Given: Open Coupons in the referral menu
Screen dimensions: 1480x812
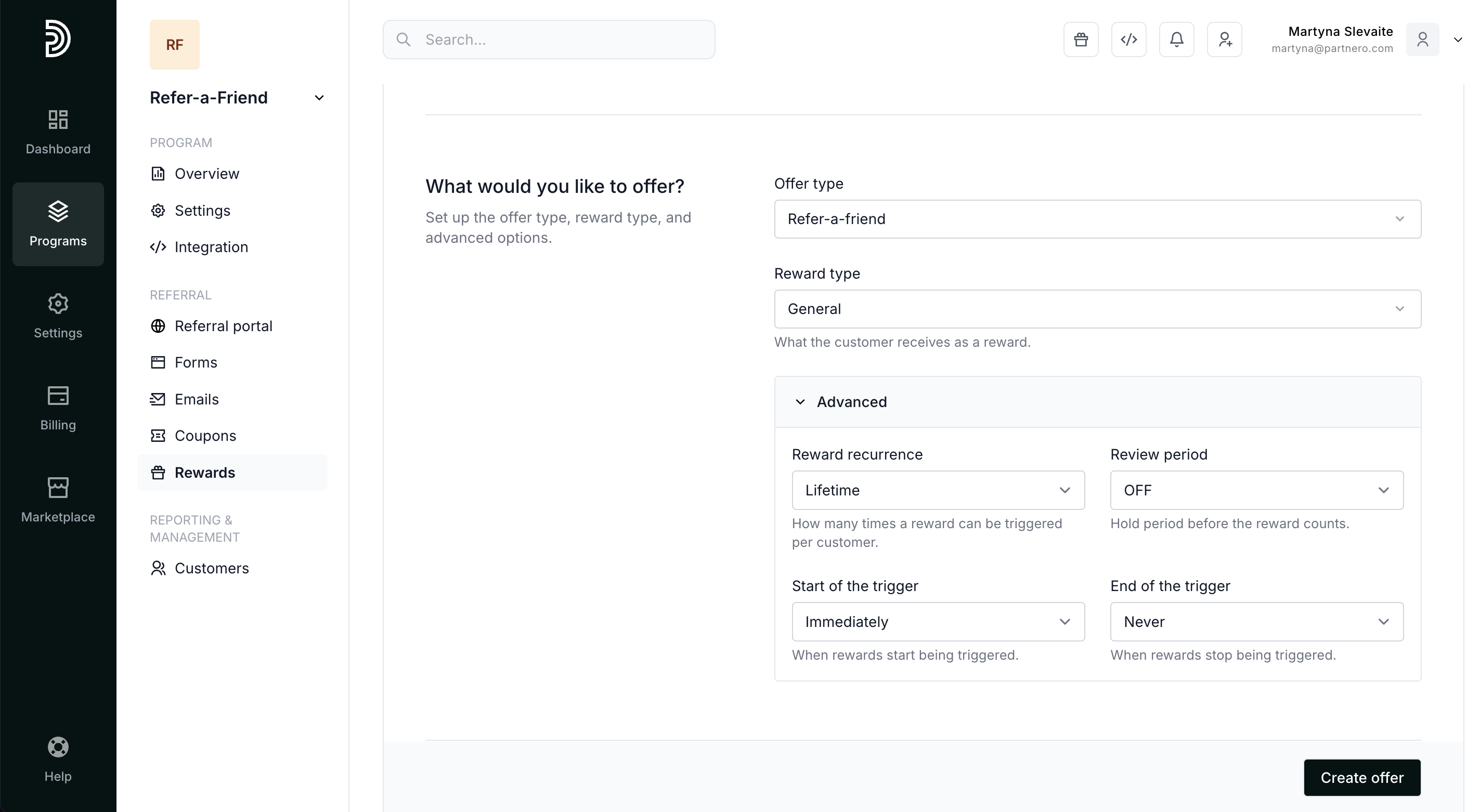Looking at the screenshot, I should (205, 436).
